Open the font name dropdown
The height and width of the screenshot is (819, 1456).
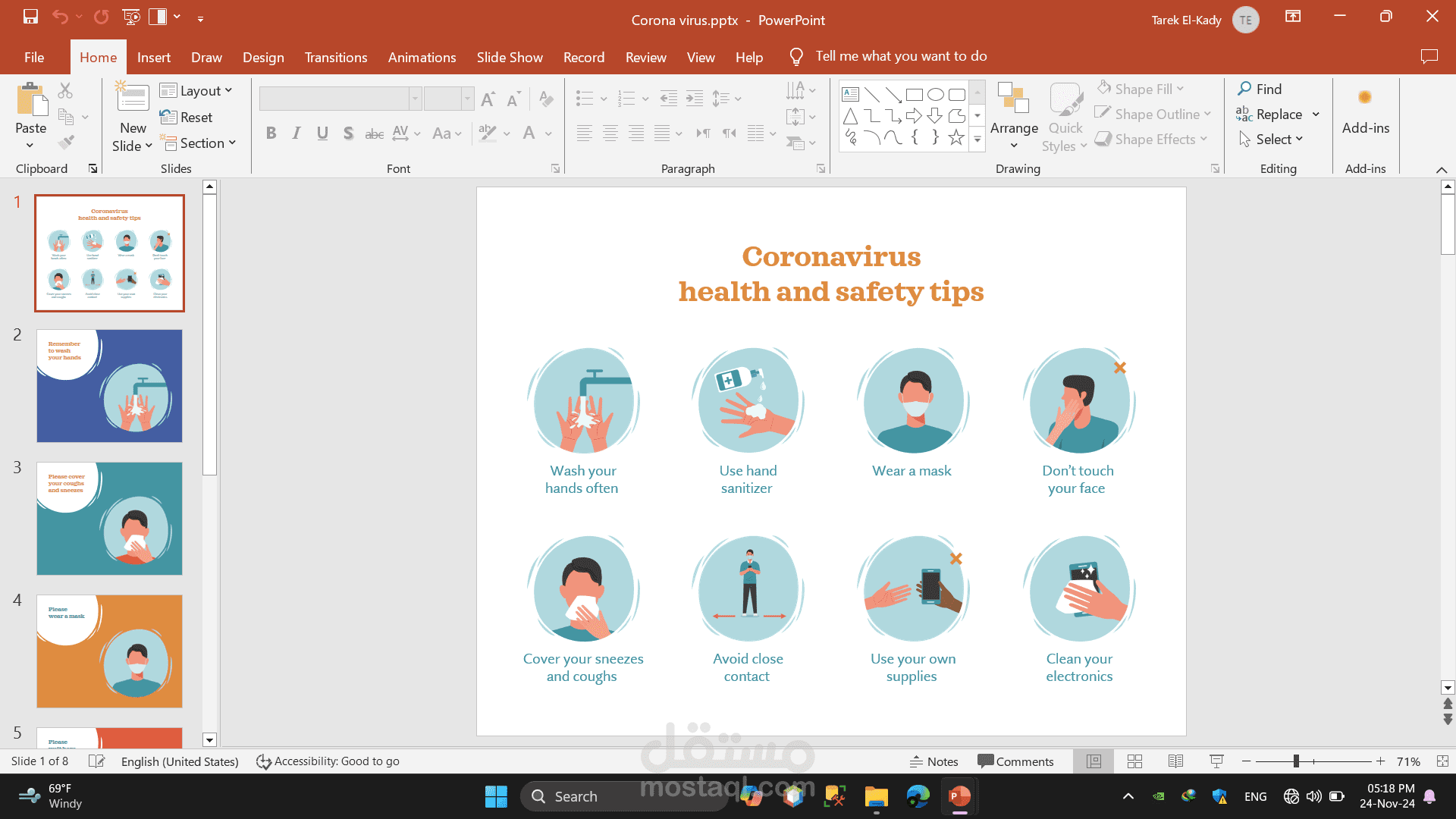click(415, 99)
